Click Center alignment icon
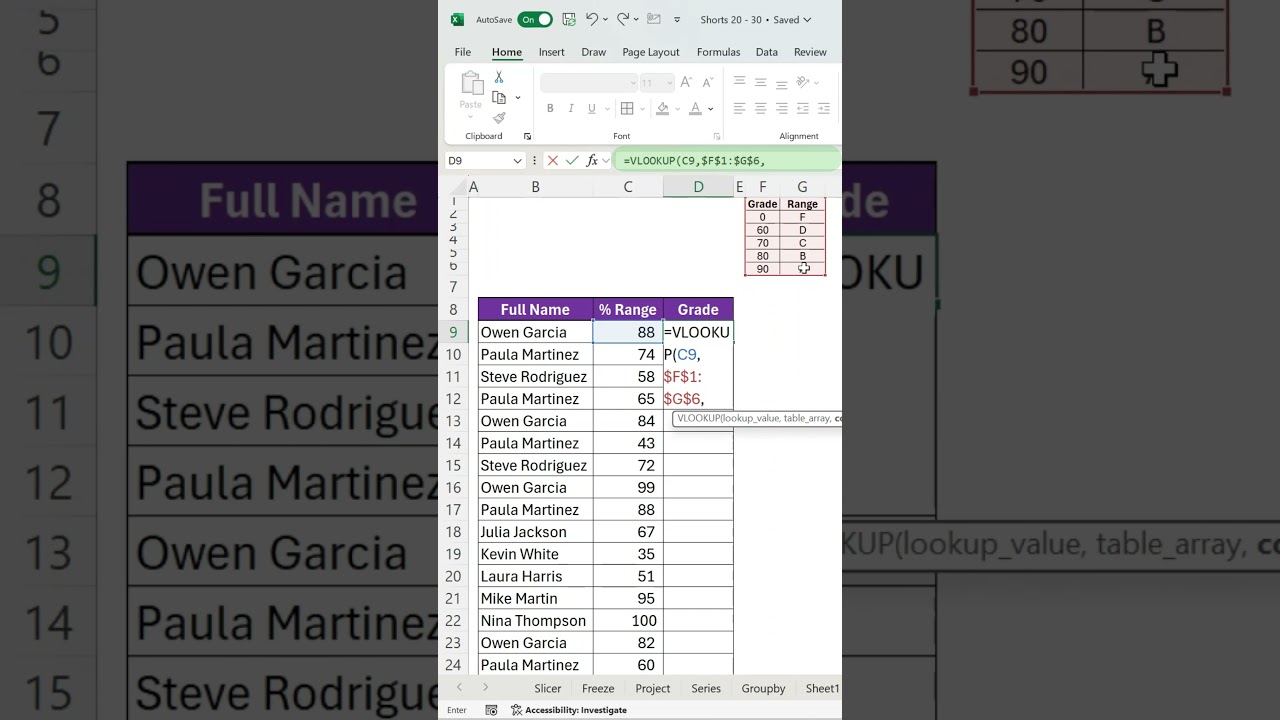Viewport: 1280px width, 720px height. pyautogui.click(x=761, y=108)
